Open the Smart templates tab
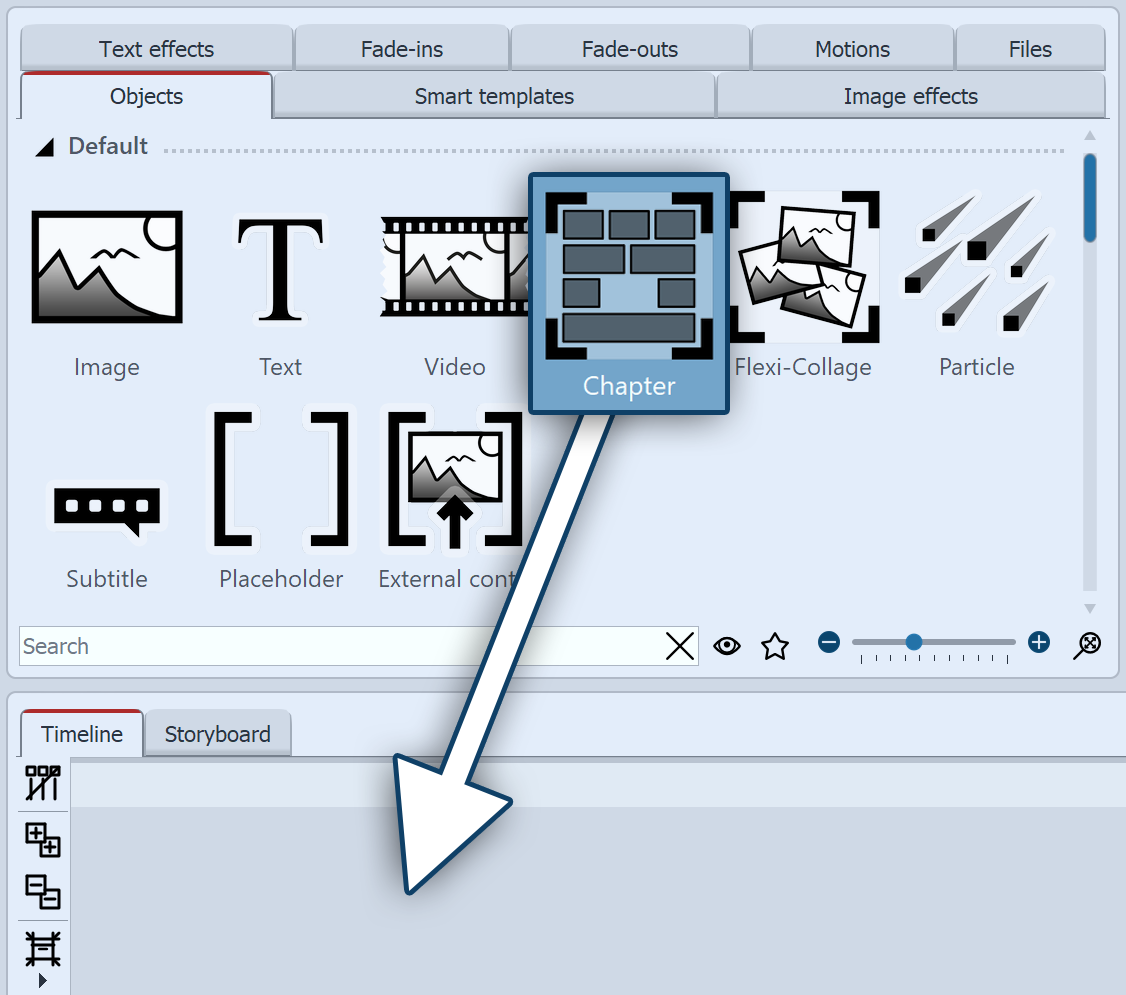 (x=494, y=97)
